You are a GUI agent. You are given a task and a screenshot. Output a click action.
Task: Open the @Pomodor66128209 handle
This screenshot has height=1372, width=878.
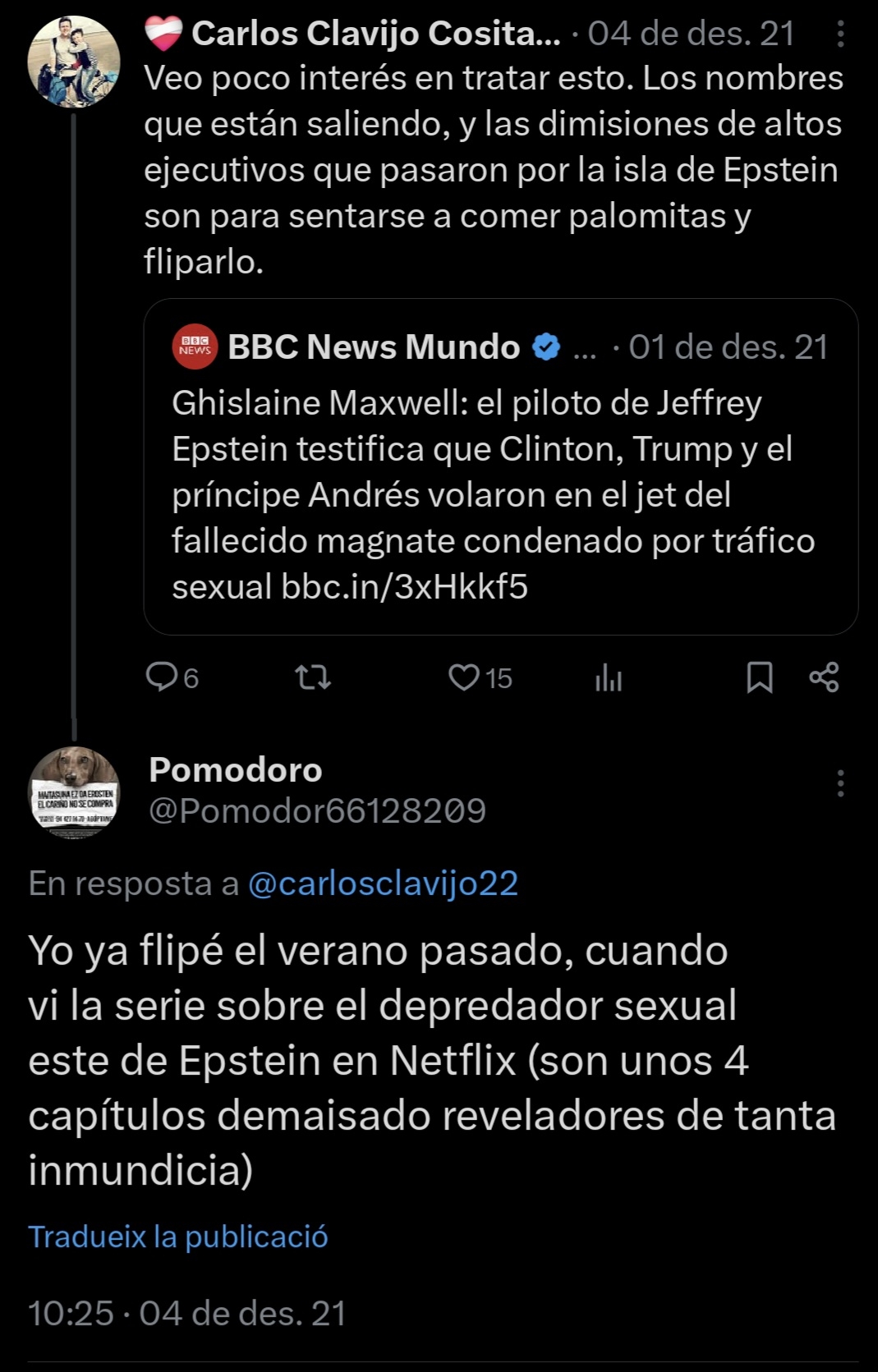(317, 811)
